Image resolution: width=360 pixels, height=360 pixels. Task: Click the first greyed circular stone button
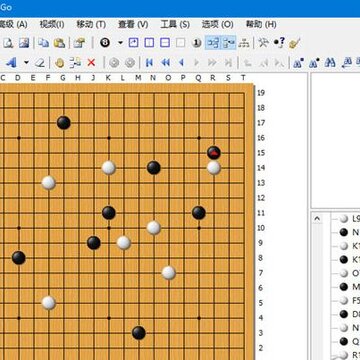pos(114,62)
